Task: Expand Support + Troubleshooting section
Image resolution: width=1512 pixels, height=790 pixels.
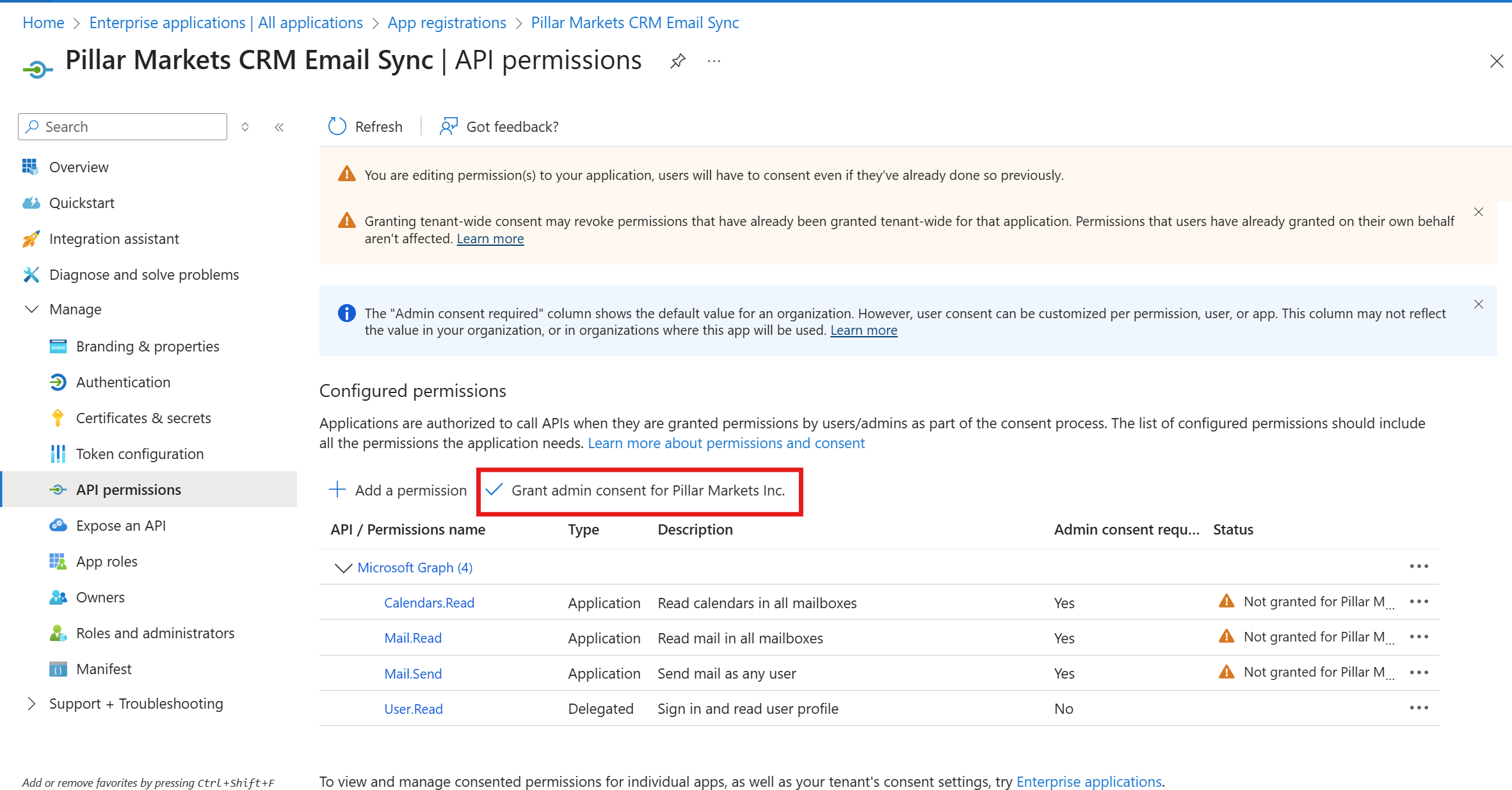Action: (x=31, y=704)
